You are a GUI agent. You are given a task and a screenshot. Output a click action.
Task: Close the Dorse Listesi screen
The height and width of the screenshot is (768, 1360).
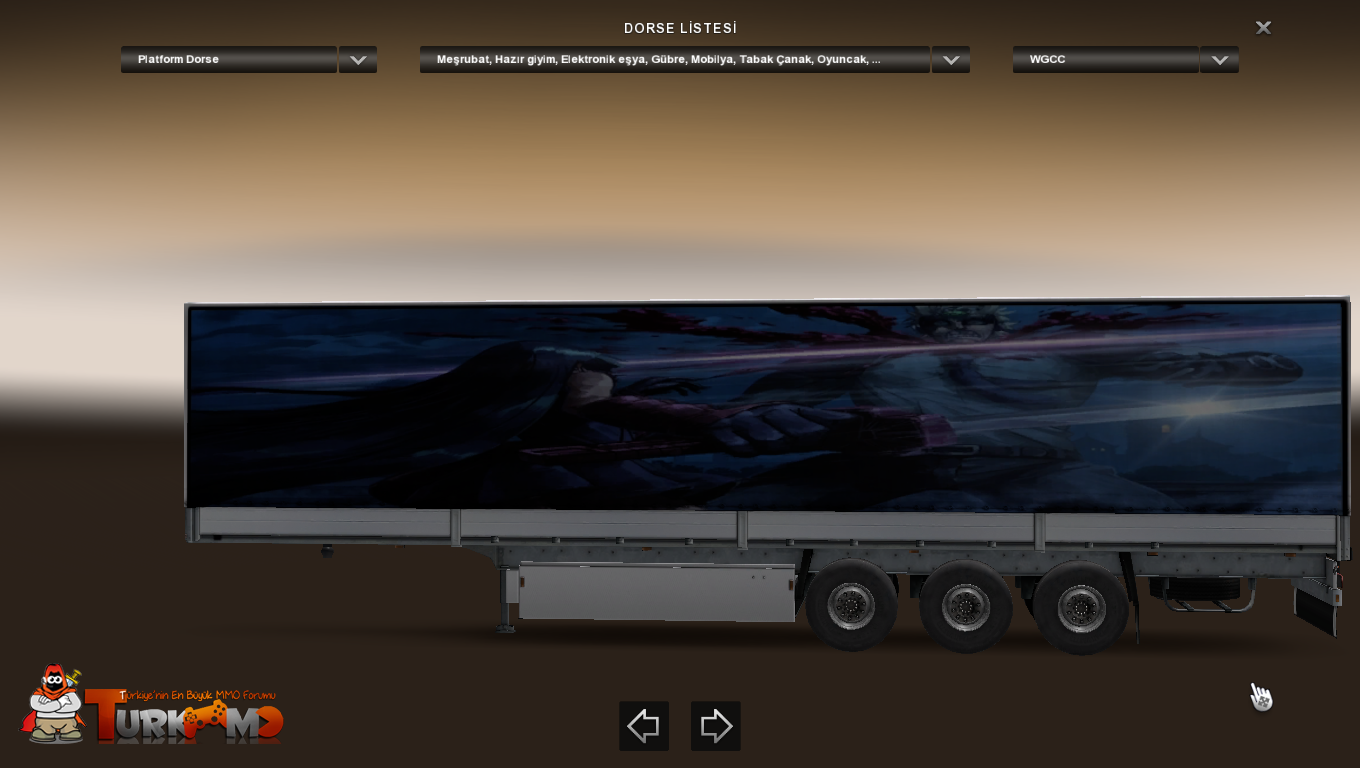pos(1264,28)
